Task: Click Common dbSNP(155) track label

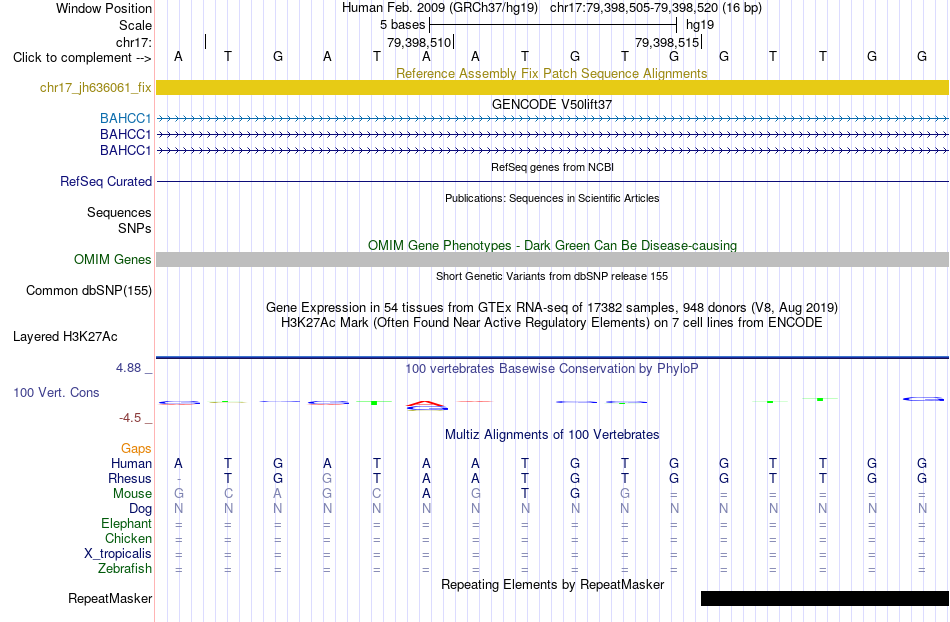Action: pos(88,290)
